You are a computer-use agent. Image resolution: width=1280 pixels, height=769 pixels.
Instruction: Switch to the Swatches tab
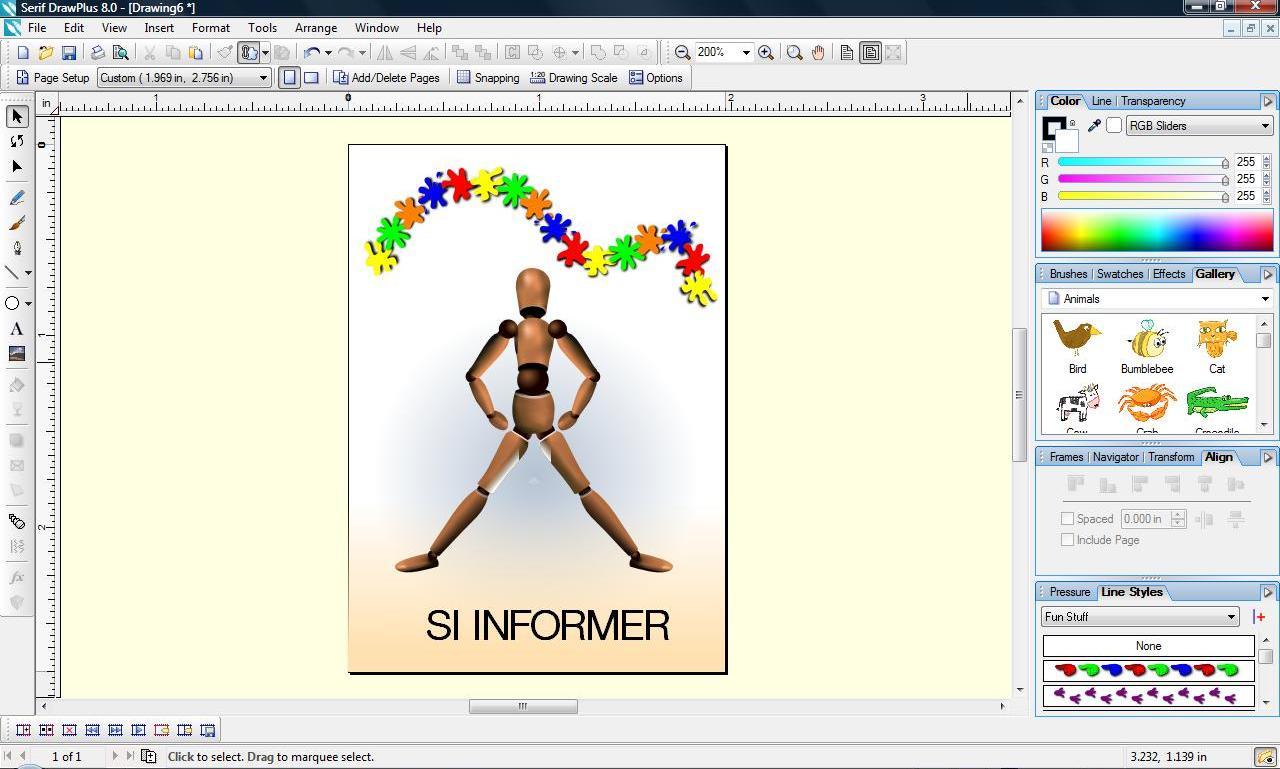(x=1119, y=274)
